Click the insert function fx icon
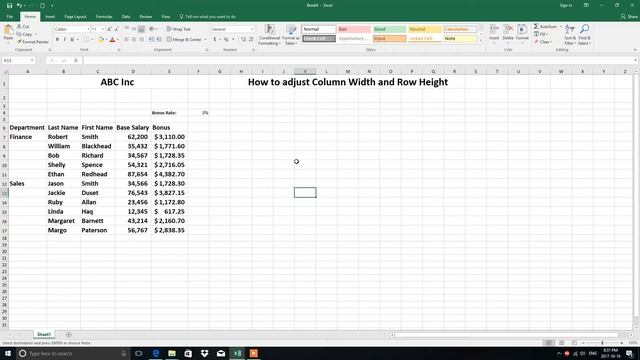 [76, 60]
